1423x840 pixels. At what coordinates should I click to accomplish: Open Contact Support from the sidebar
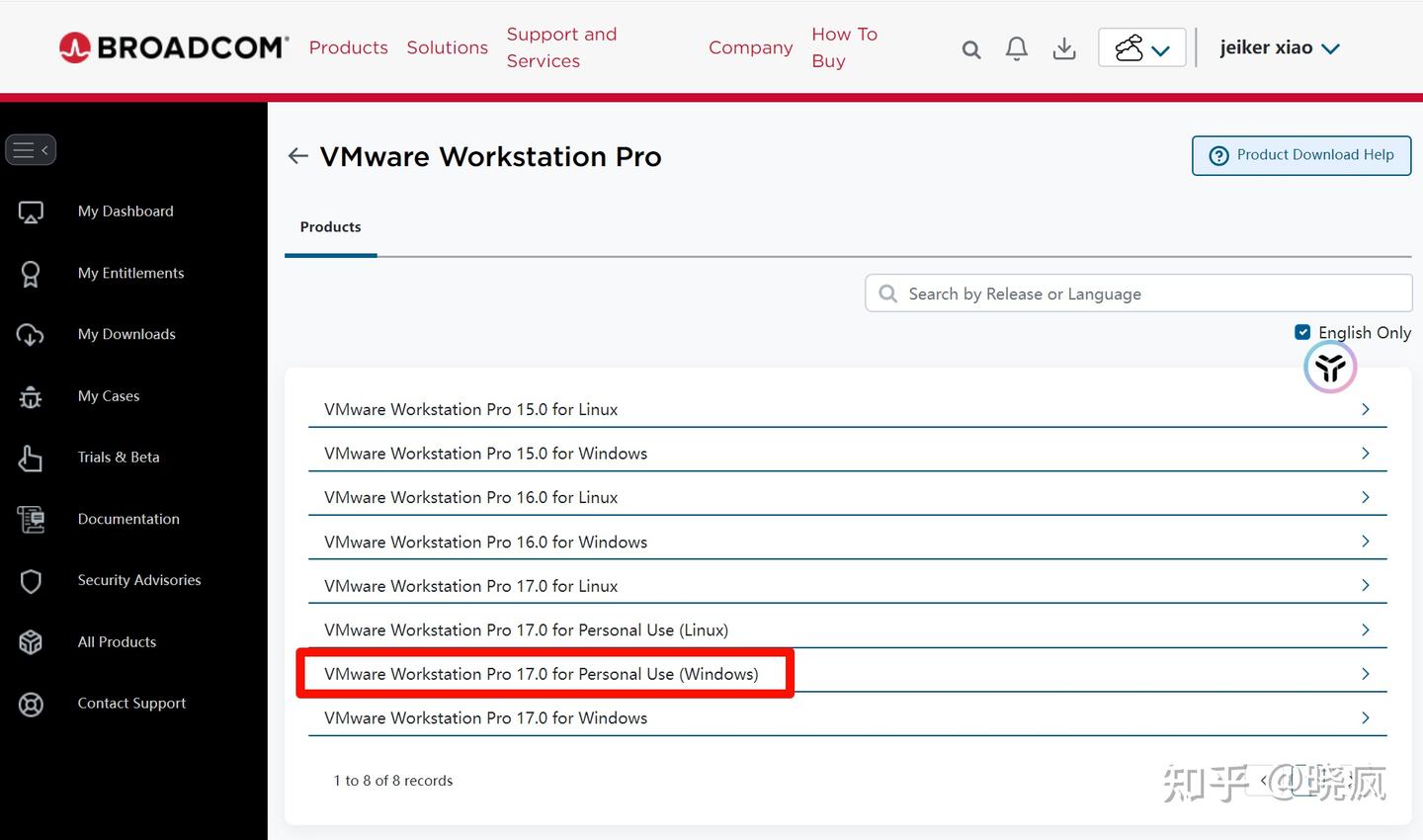point(131,703)
